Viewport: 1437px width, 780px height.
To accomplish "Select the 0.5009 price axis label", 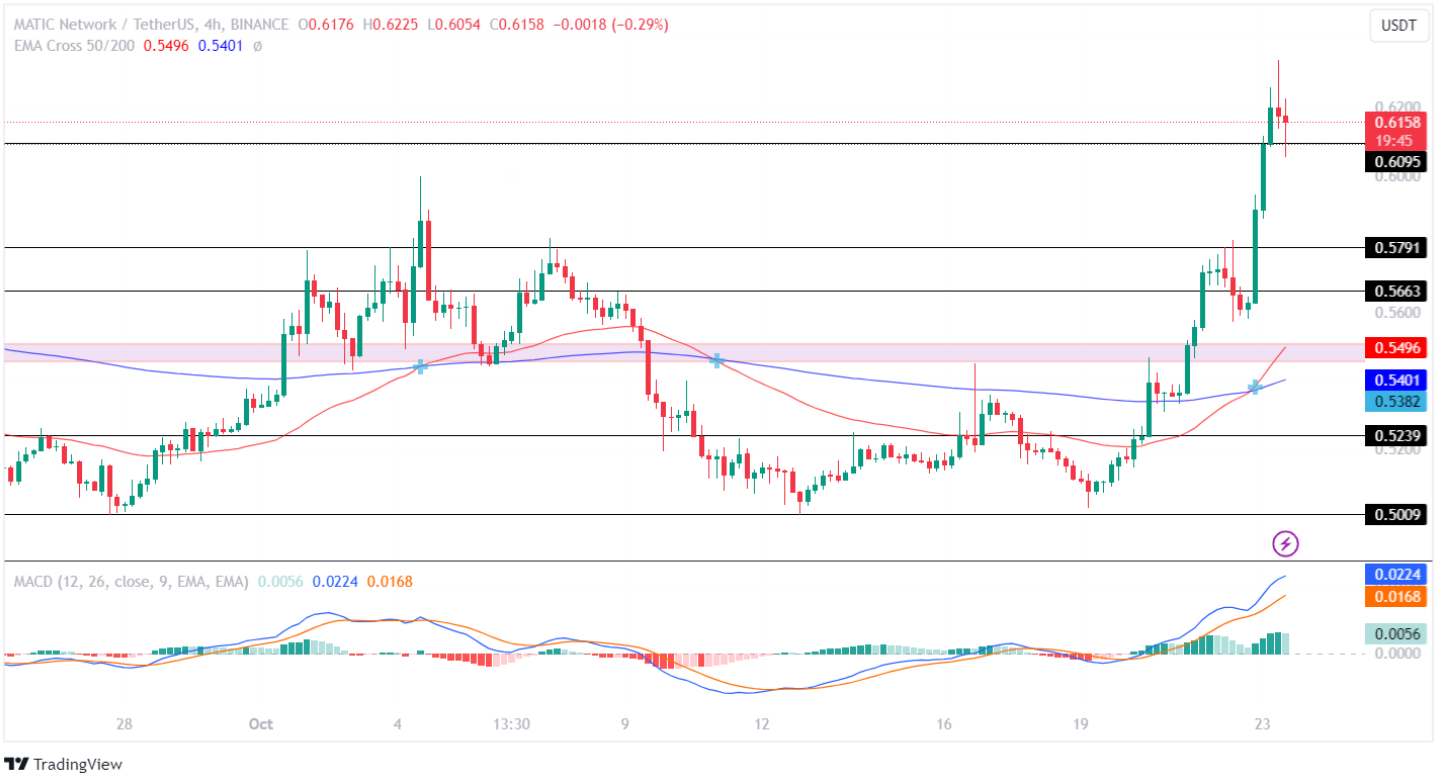I will coord(1396,515).
